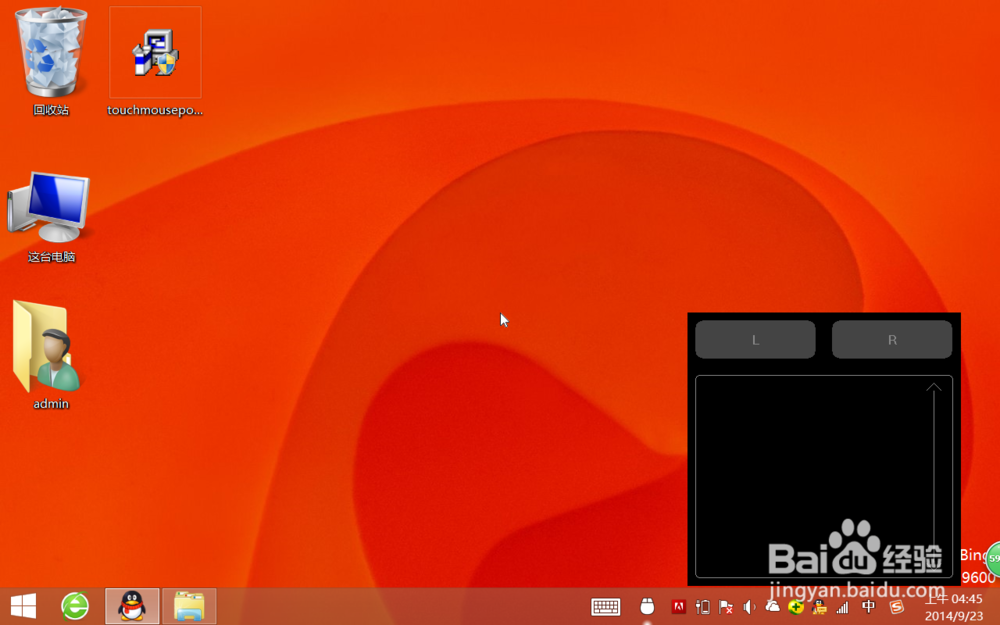Click the Sogou input S tray icon
1000x625 pixels.
pos(897,607)
